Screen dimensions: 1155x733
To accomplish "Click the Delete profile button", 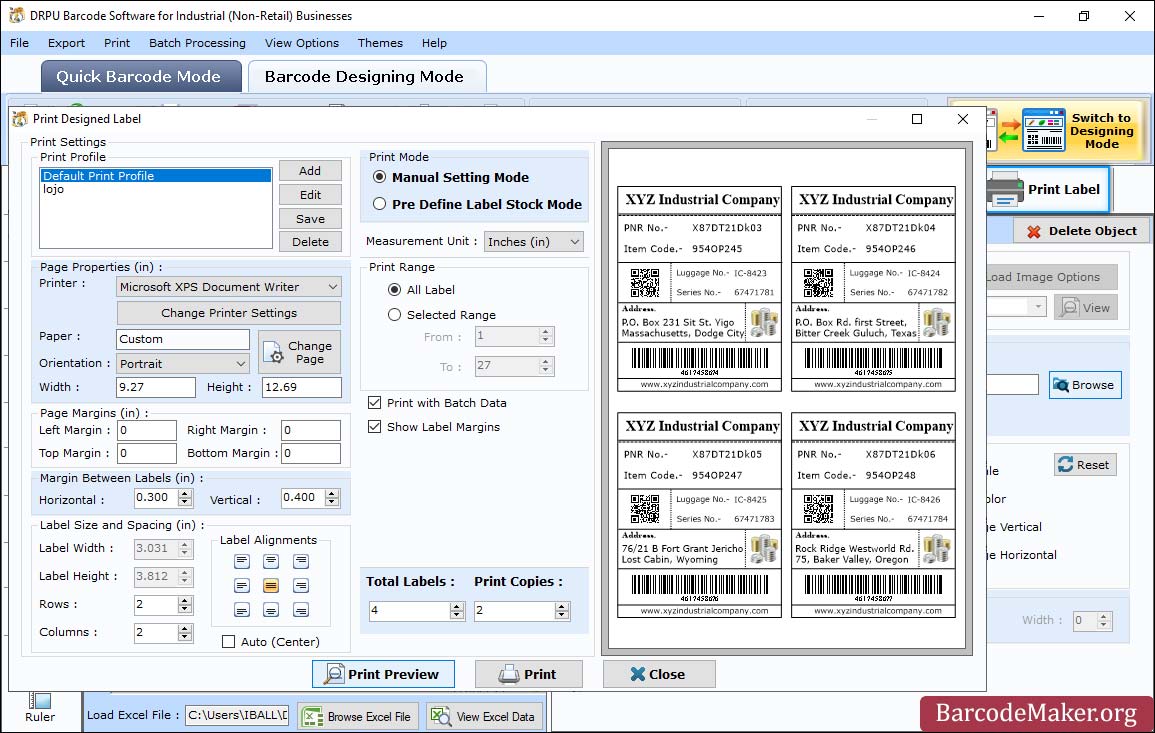I will 310,242.
